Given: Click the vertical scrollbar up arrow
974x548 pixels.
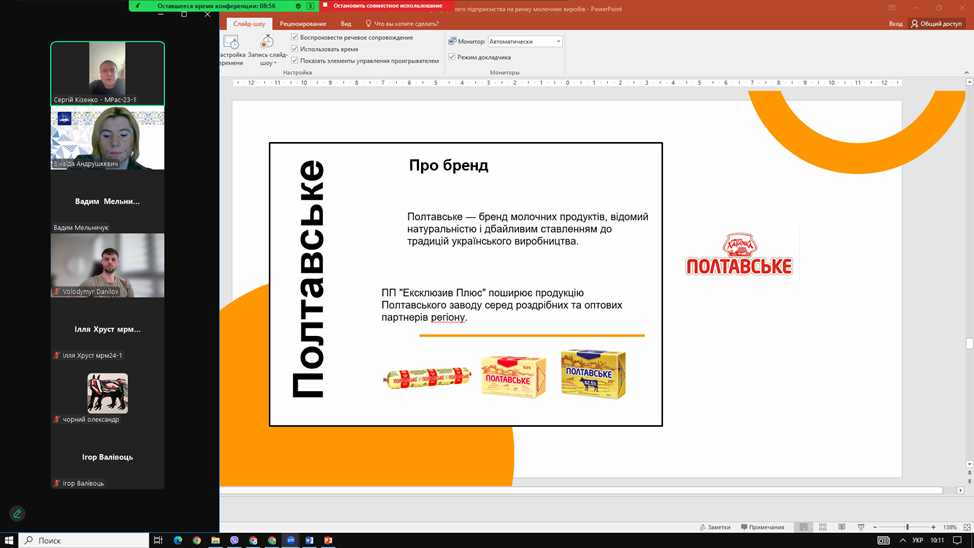Looking at the screenshot, I should [x=969, y=83].
